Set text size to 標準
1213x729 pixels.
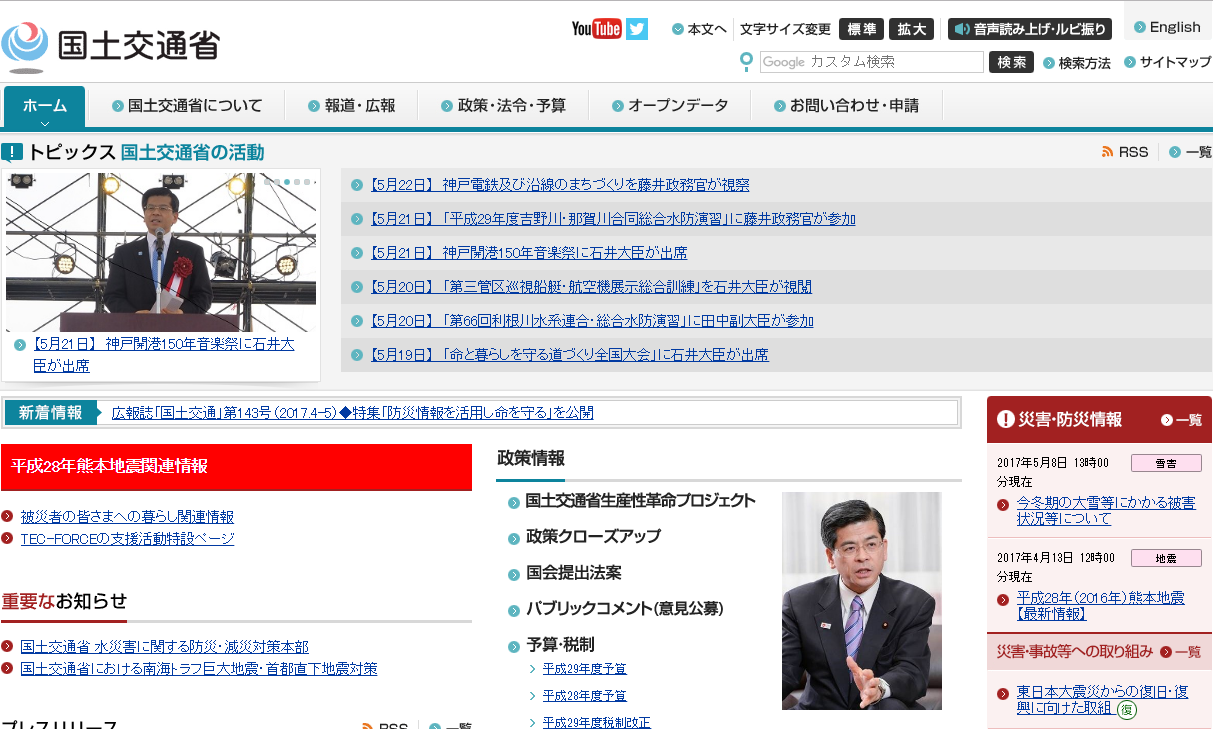click(x=861, y=29)
